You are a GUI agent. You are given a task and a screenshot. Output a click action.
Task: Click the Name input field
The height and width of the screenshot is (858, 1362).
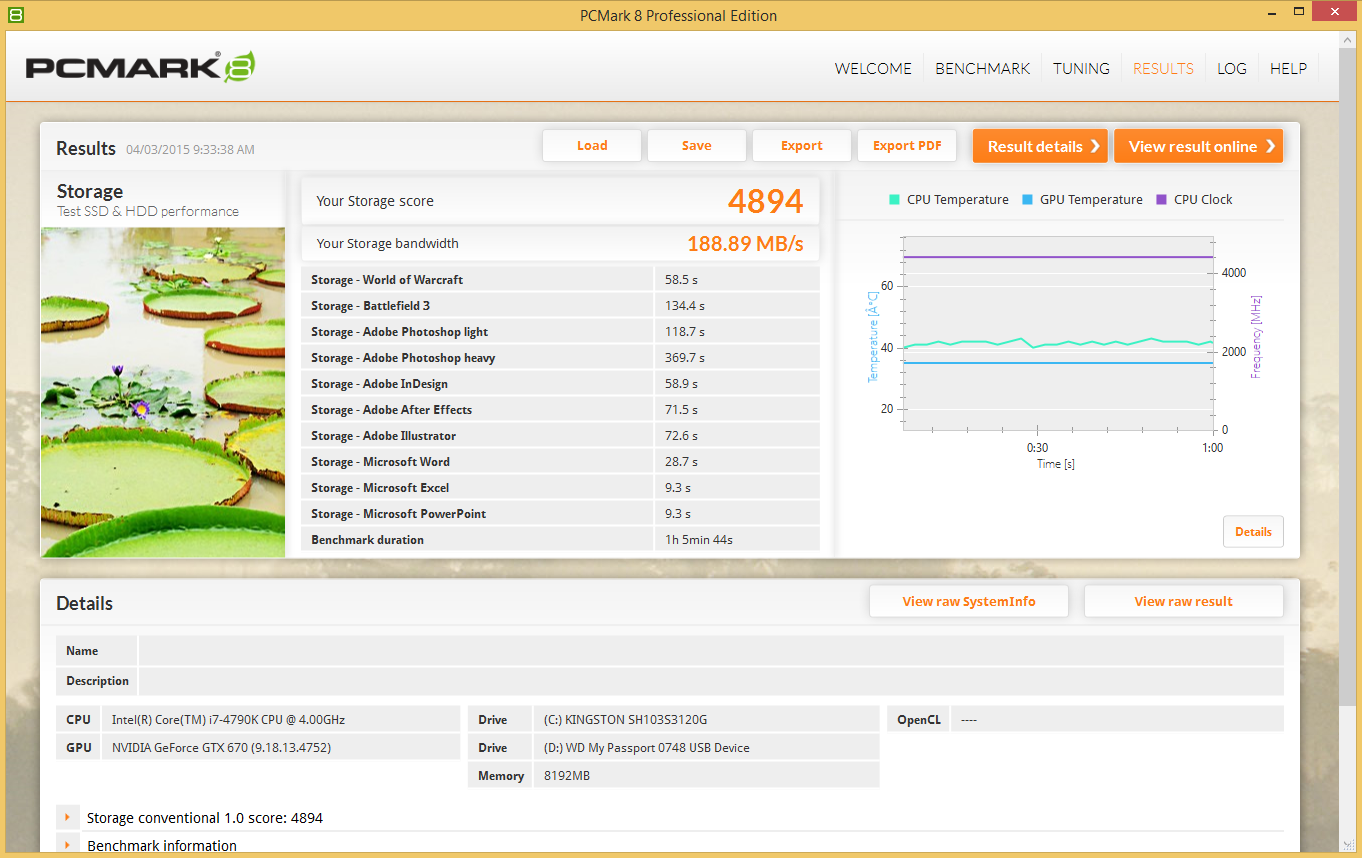pyautogui.click(x=711, y=651)
